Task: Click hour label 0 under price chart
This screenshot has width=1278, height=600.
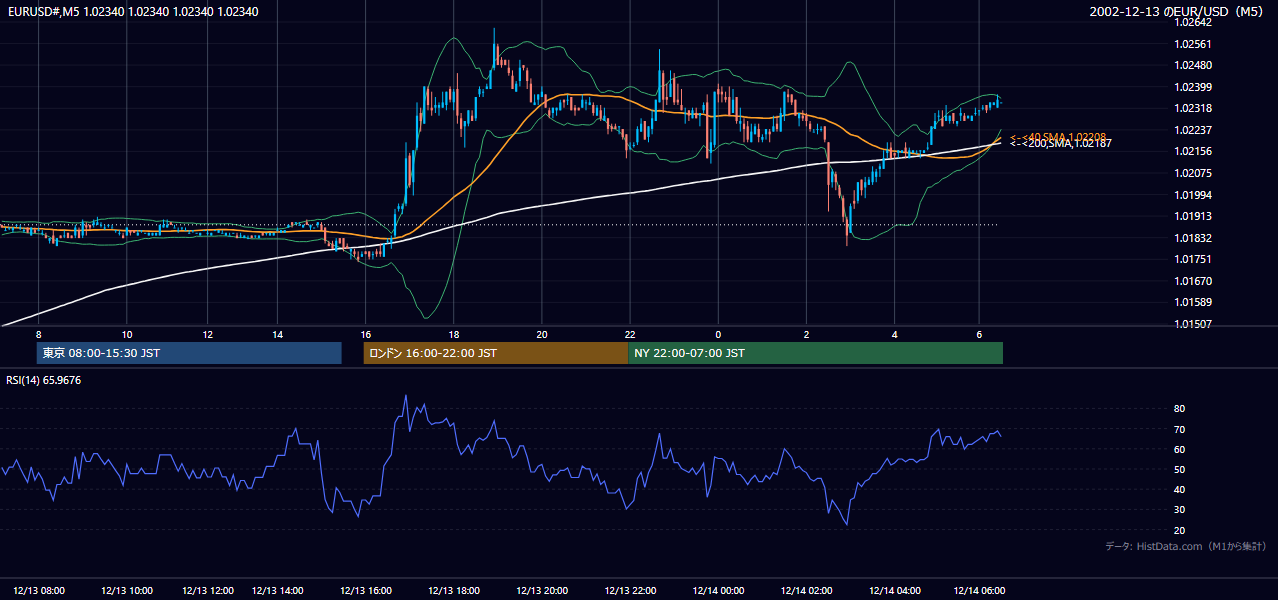Action: 718,334
